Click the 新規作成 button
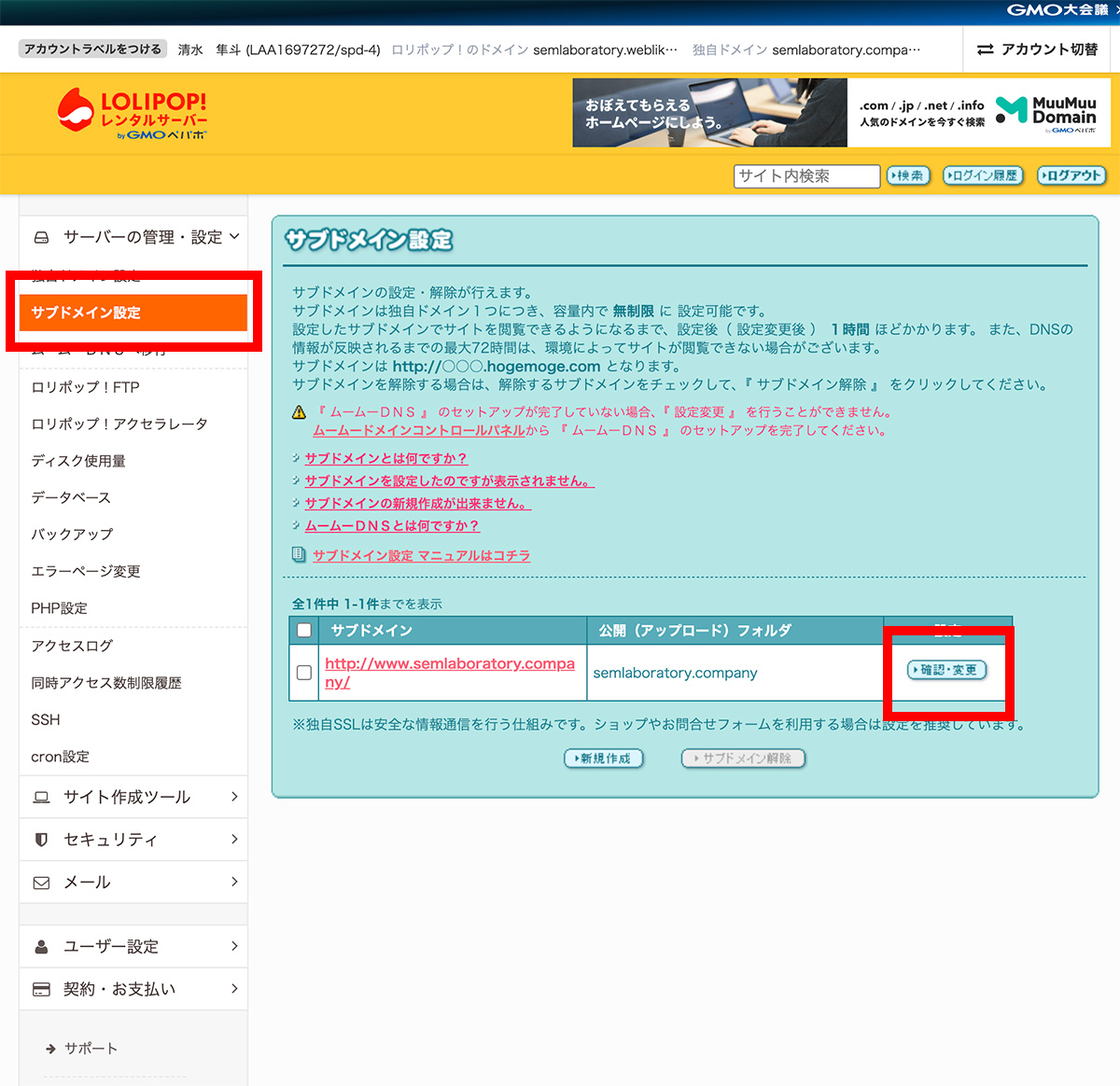 coord(604,759)
